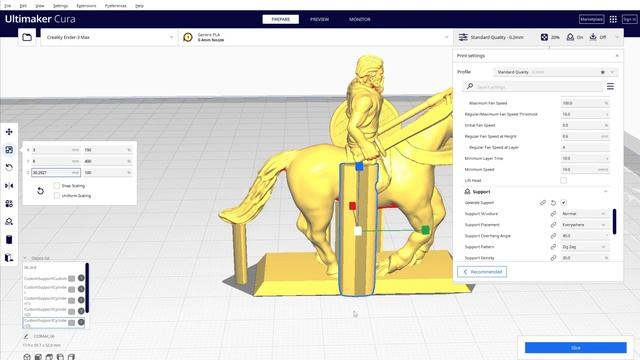The image size is (640, 360).
Task: Open the settings visibility hamburger menu
Action: pyautogui.click(x=610, y=87)
